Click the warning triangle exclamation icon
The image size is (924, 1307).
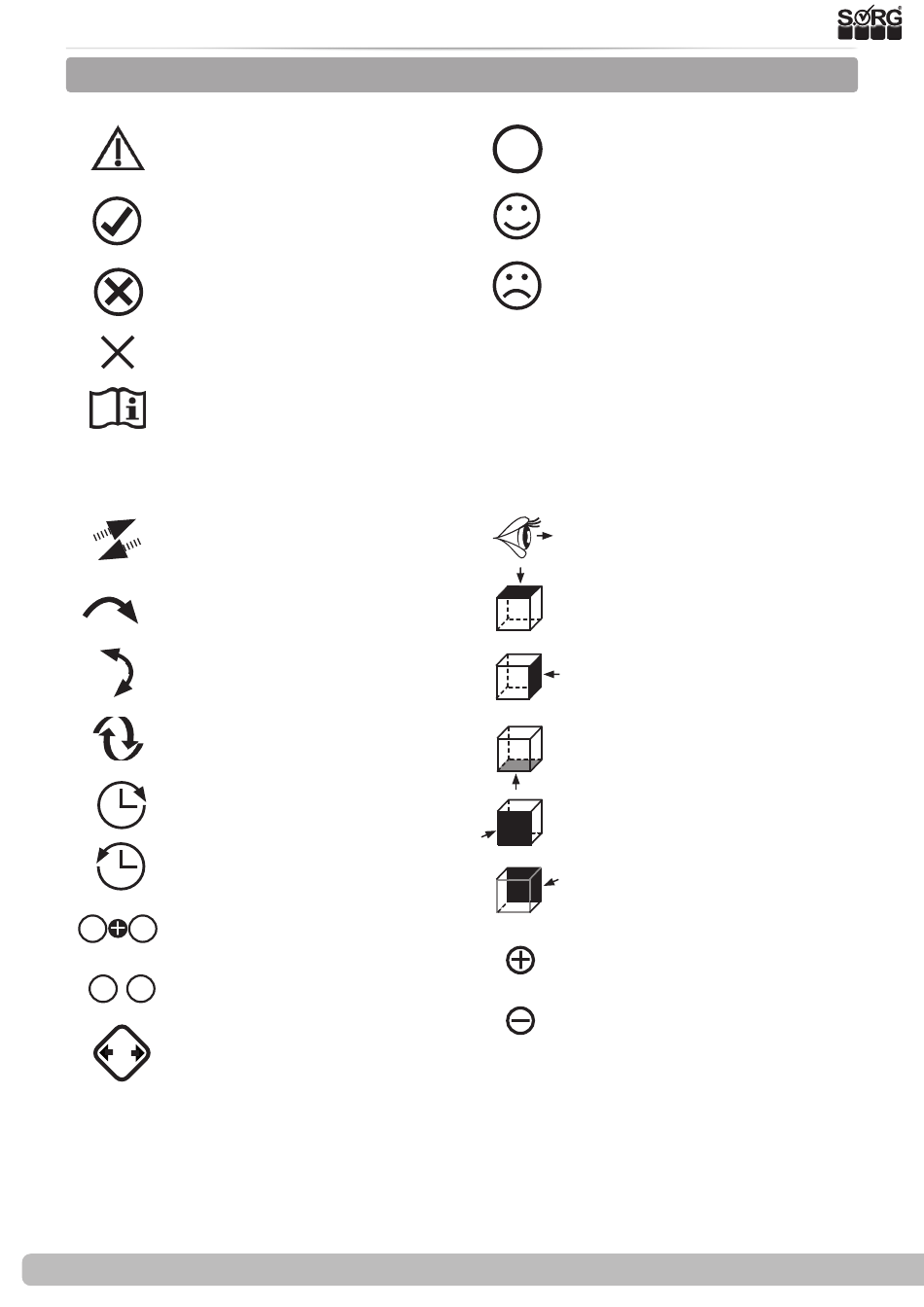pyautogui.click(x=118, y=150)
